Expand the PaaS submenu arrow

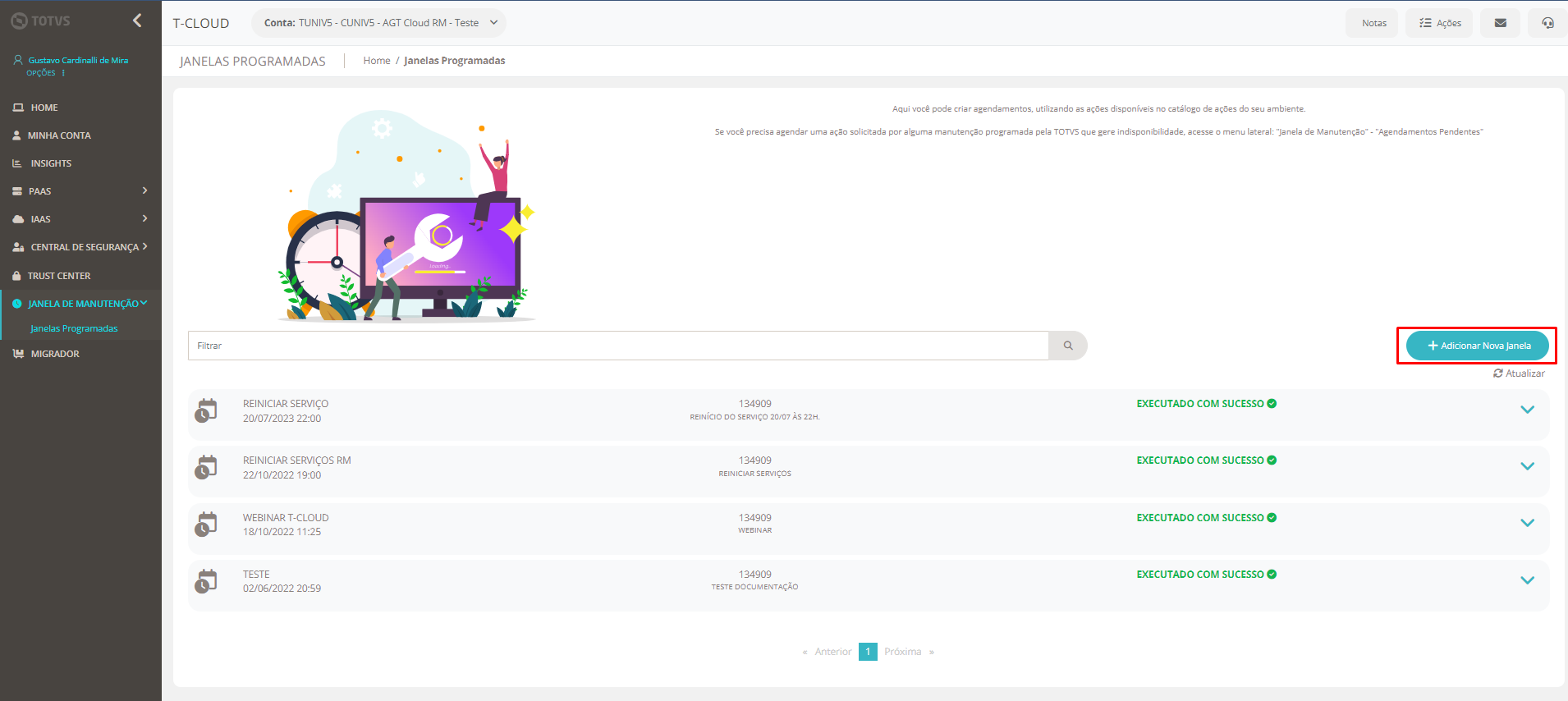[x=145, y=190]
